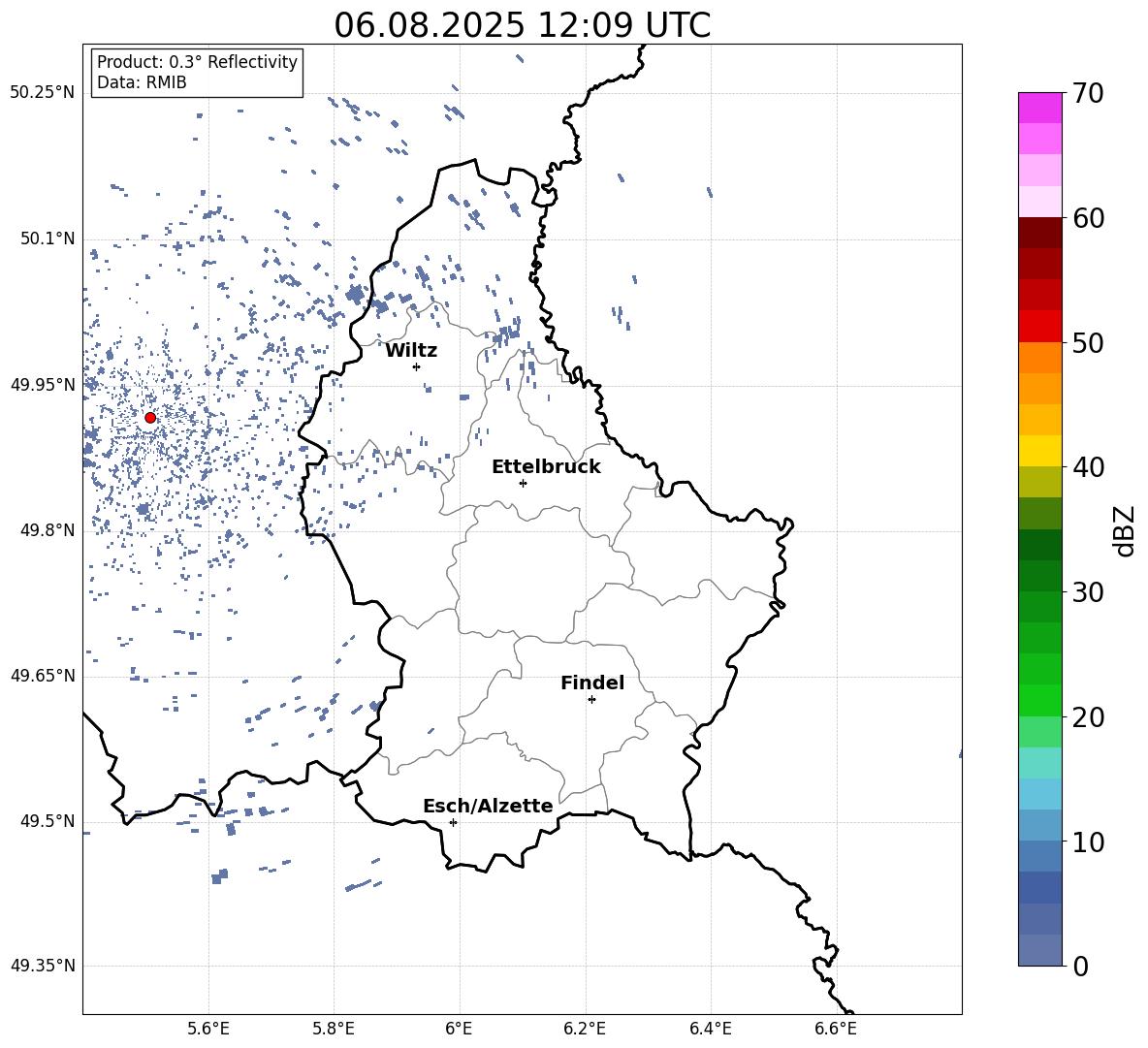Click the magenta swatch atop the colorbar
This screenshot has width=1148, height=1048.
tap(1040, 108)
